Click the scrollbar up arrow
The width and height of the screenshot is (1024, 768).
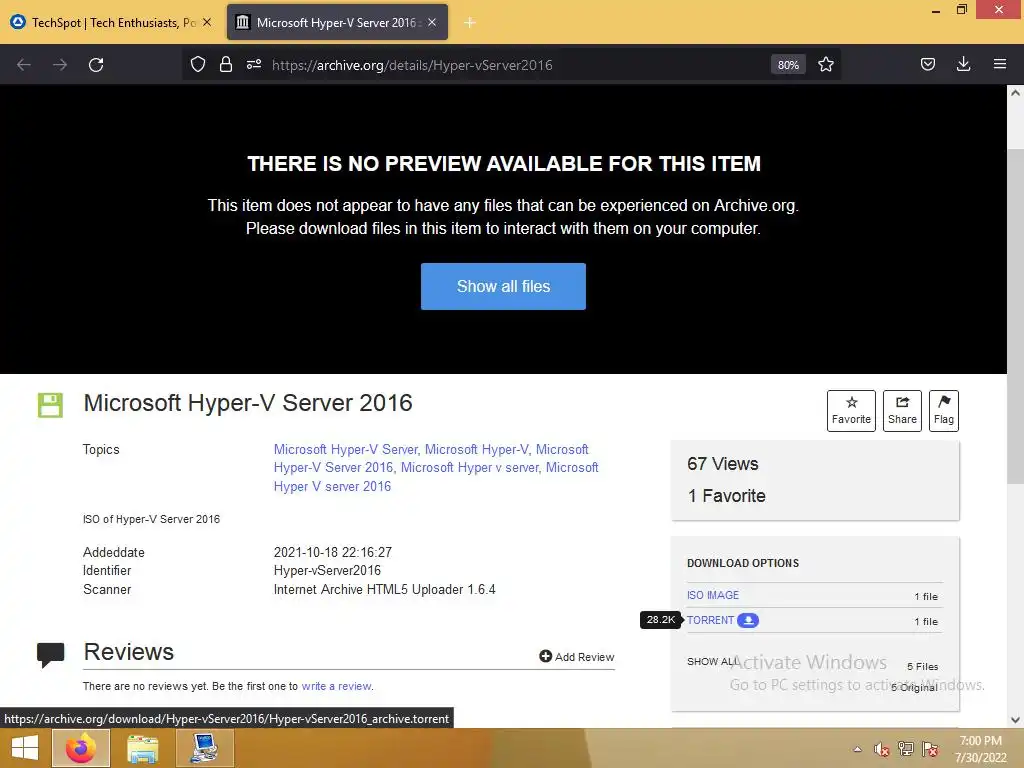[x=1015, y=93]
